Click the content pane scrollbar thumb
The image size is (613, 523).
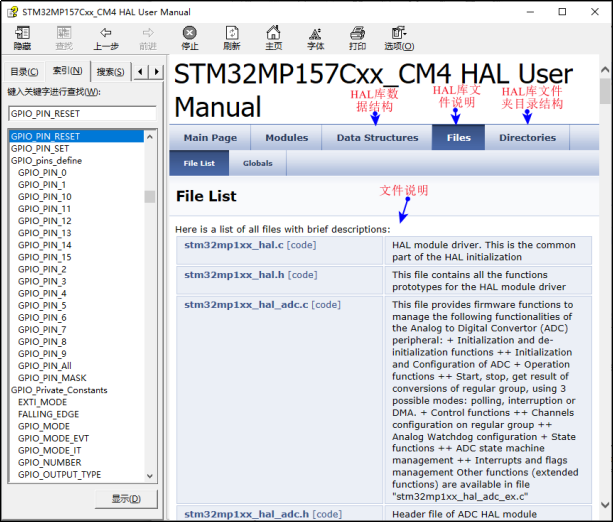point(605,91)
